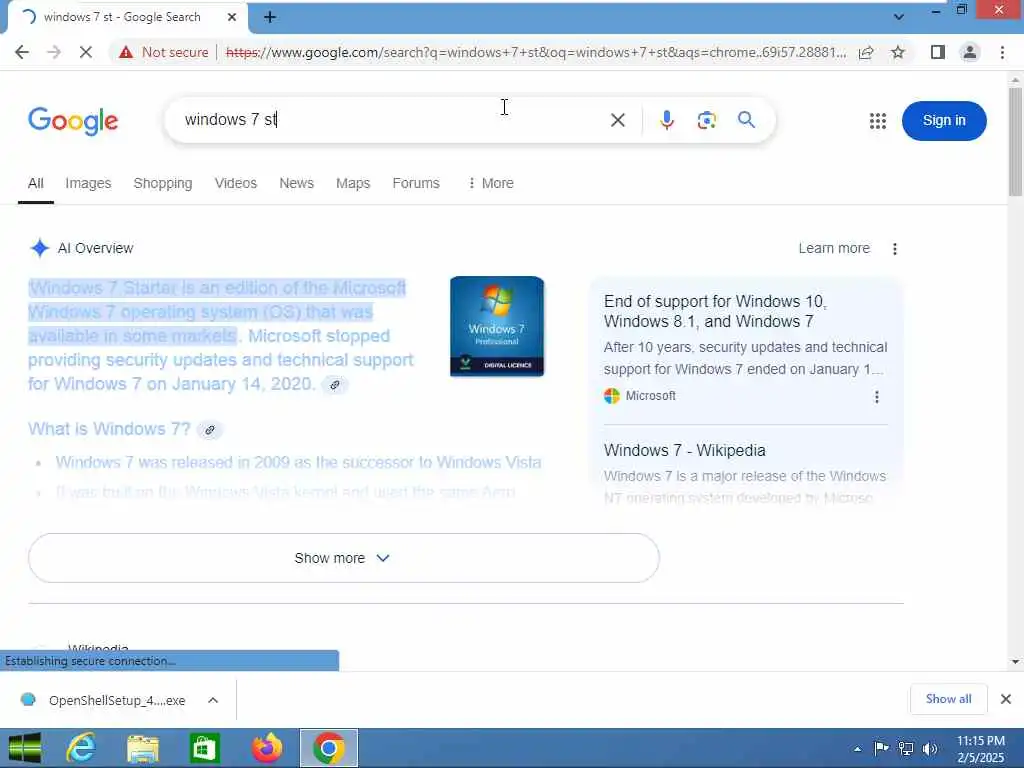Show all downloads

(948, 699)
